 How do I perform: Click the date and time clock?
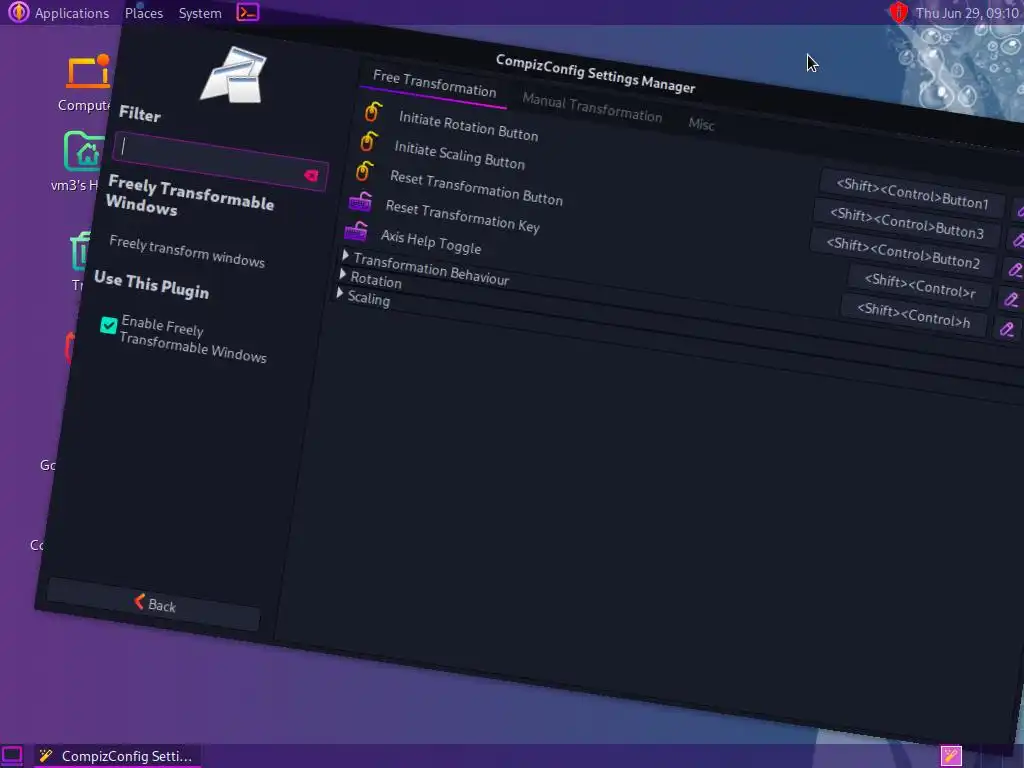967,12
